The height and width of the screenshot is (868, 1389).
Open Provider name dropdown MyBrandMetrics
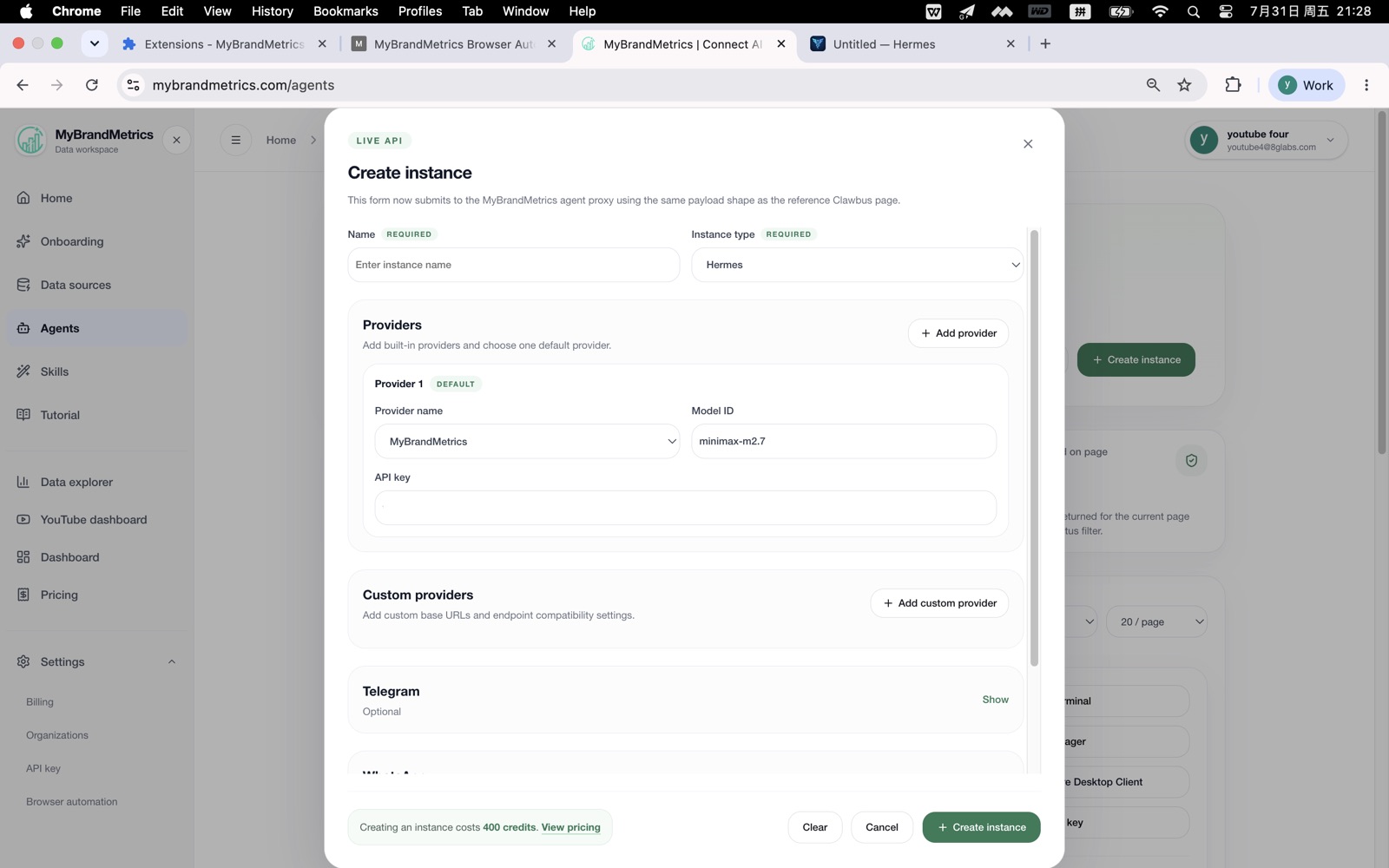coord(527,441)
